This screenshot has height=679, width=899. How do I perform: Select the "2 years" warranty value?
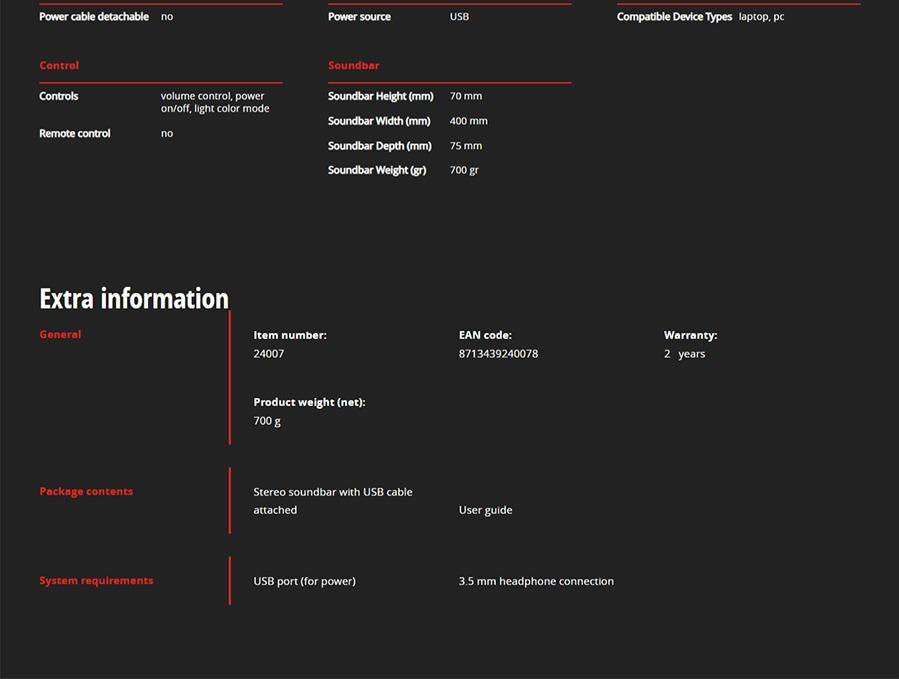[x=684, y=354]
